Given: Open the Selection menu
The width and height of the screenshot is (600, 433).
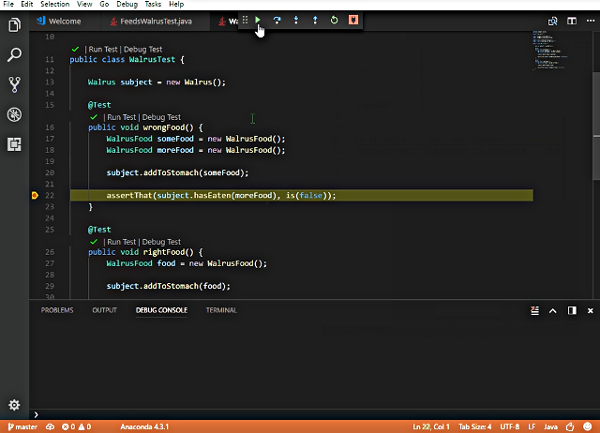Looking at the screenshot, I should [x=55, y=4].
